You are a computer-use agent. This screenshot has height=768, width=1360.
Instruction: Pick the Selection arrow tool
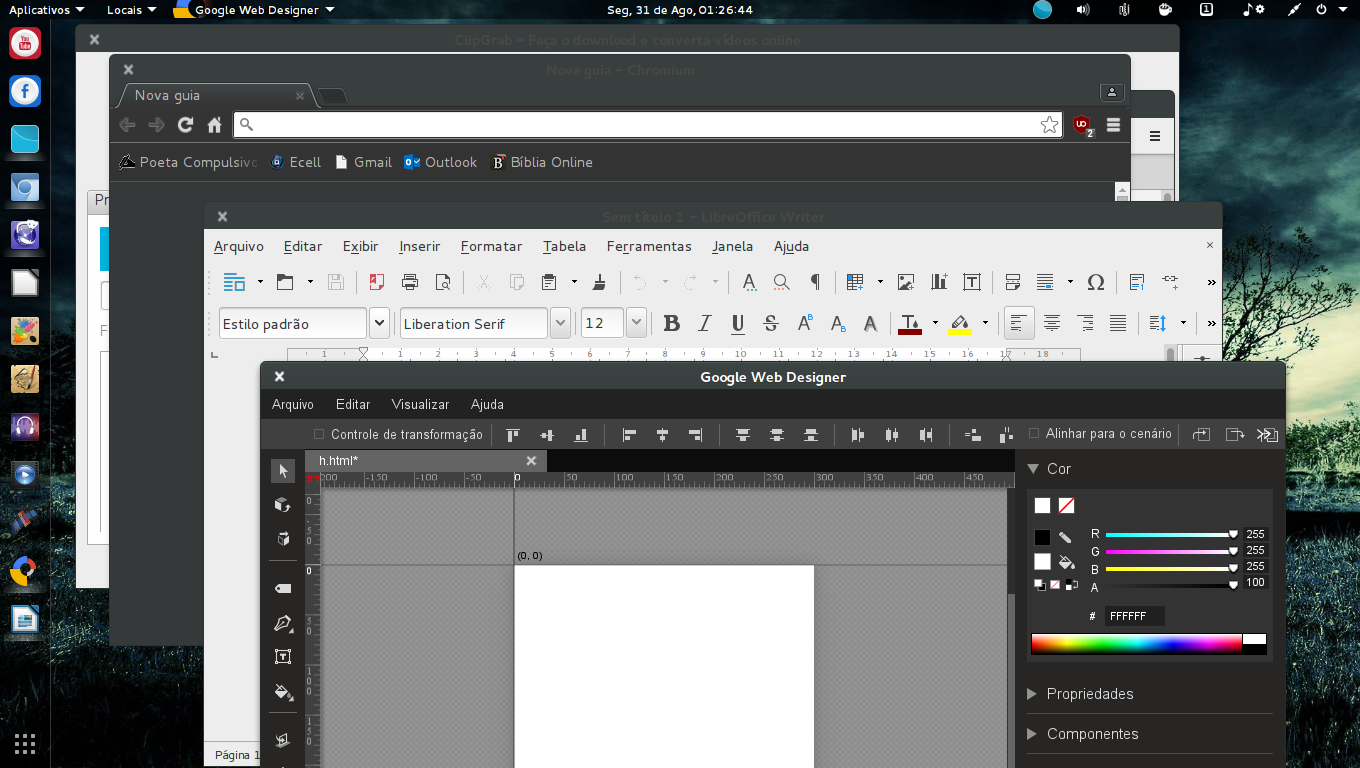(x=283, y=470)
